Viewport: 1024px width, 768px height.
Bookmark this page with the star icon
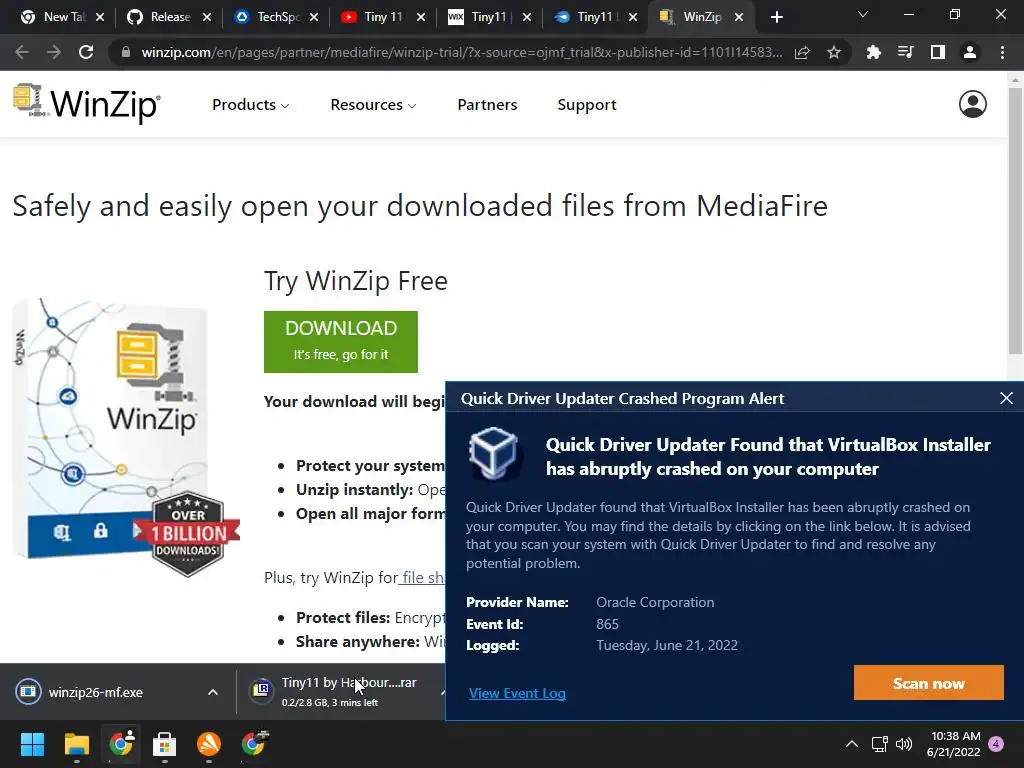[834, 52]
